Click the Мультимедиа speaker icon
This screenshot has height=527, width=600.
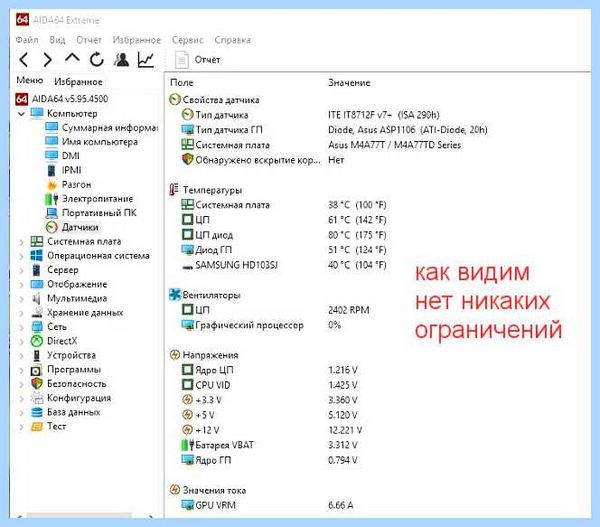pos(36,299)
